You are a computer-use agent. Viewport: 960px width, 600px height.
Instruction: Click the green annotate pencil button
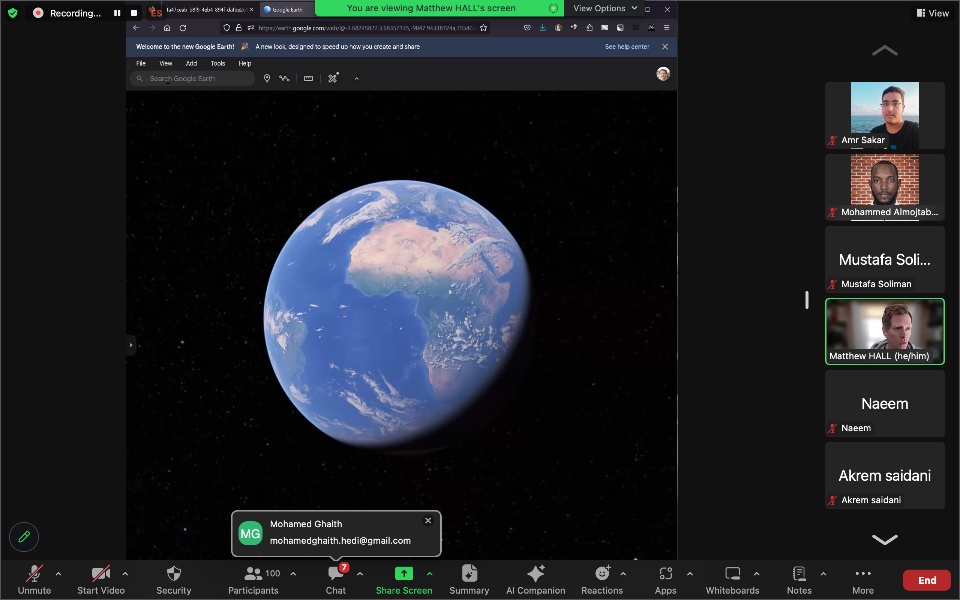point(24,537)
